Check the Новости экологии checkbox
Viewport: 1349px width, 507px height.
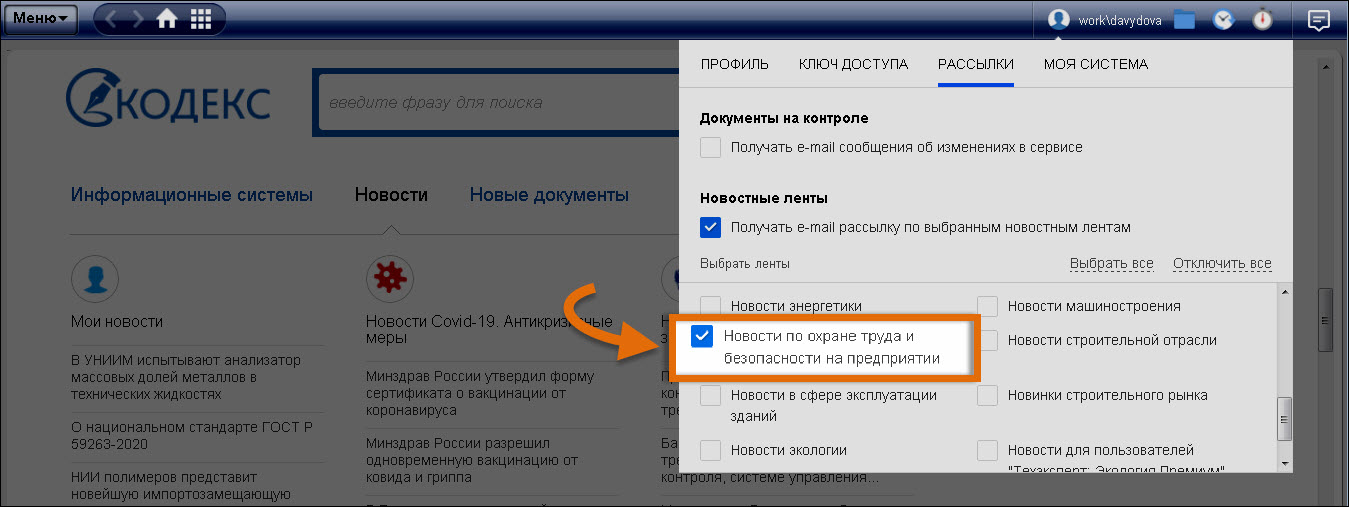711,450
